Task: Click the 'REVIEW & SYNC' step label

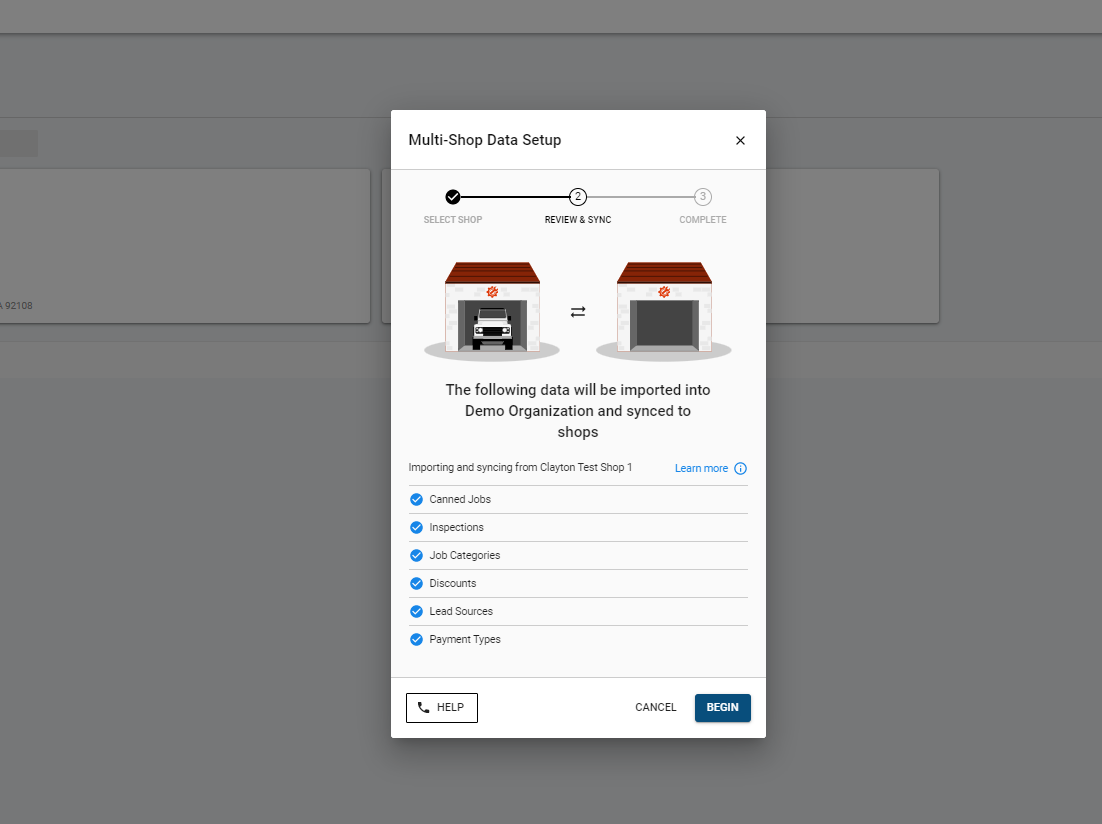Action: 578,220
